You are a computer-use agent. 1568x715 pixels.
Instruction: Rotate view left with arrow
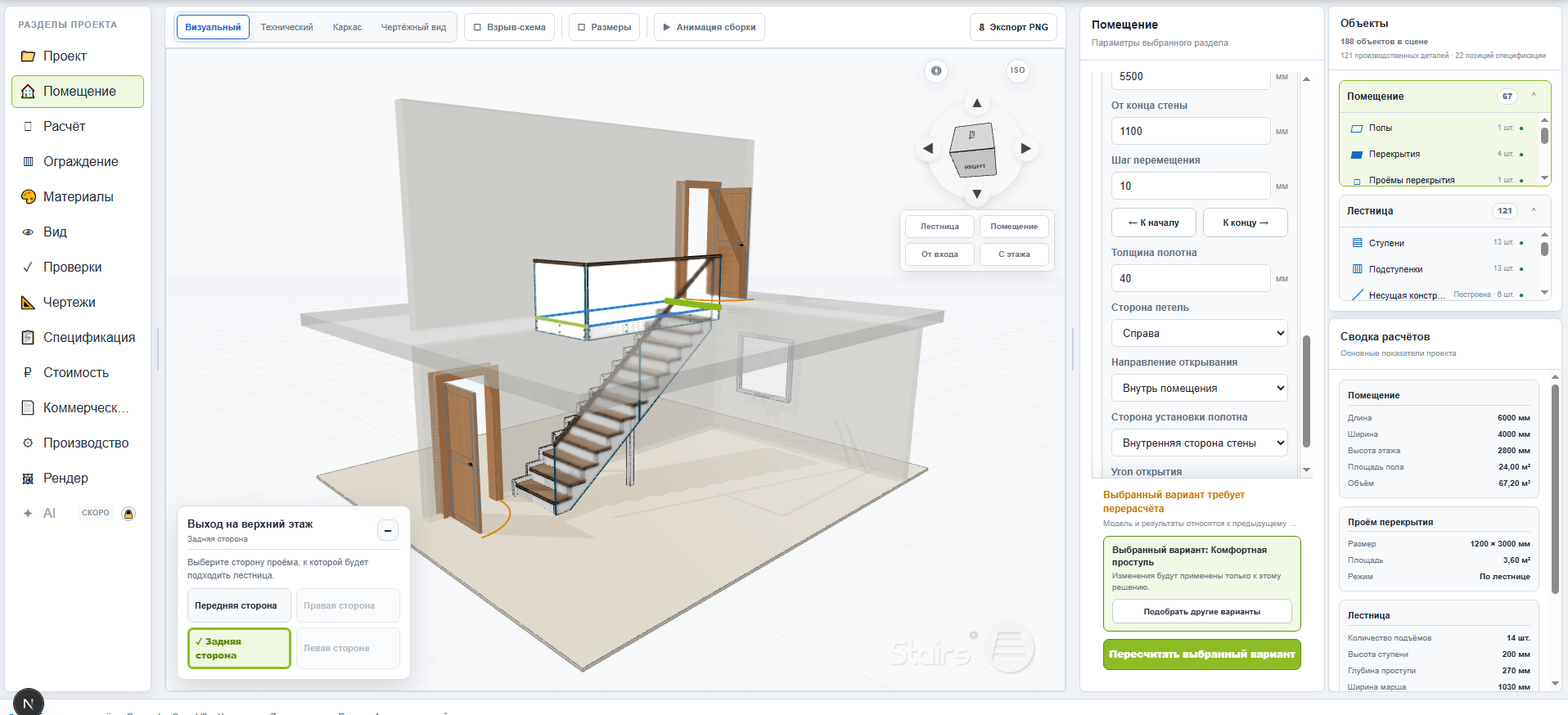click(928, 149)
